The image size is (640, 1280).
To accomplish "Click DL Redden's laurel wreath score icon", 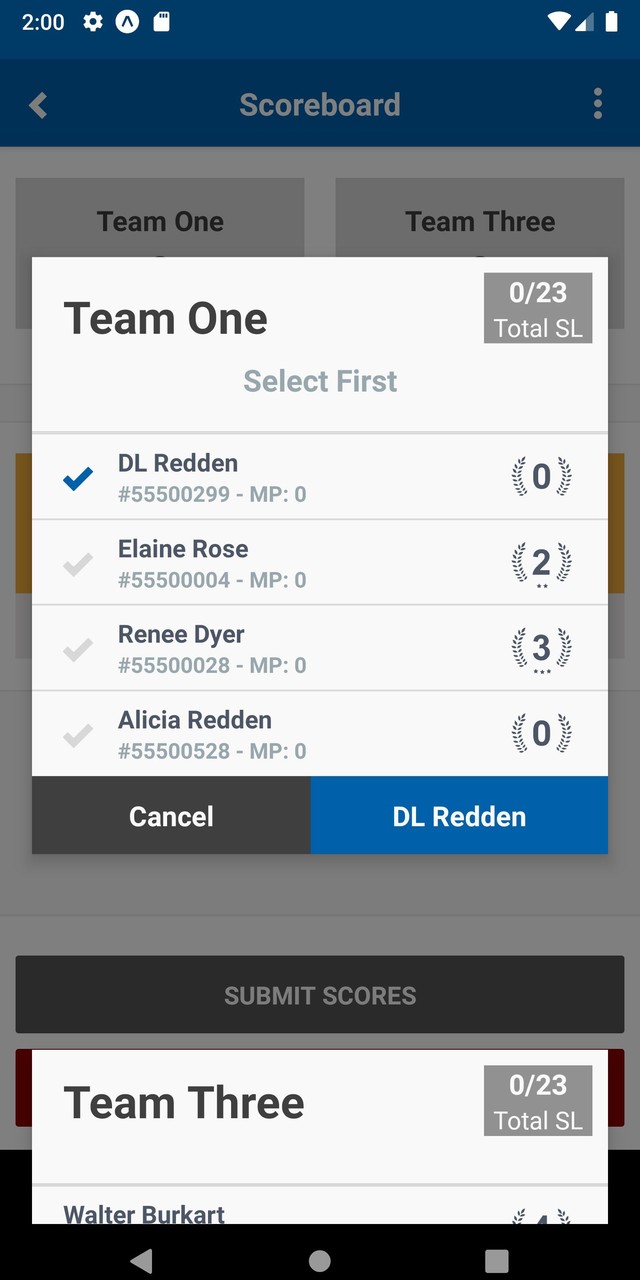I will pos(541,477).
